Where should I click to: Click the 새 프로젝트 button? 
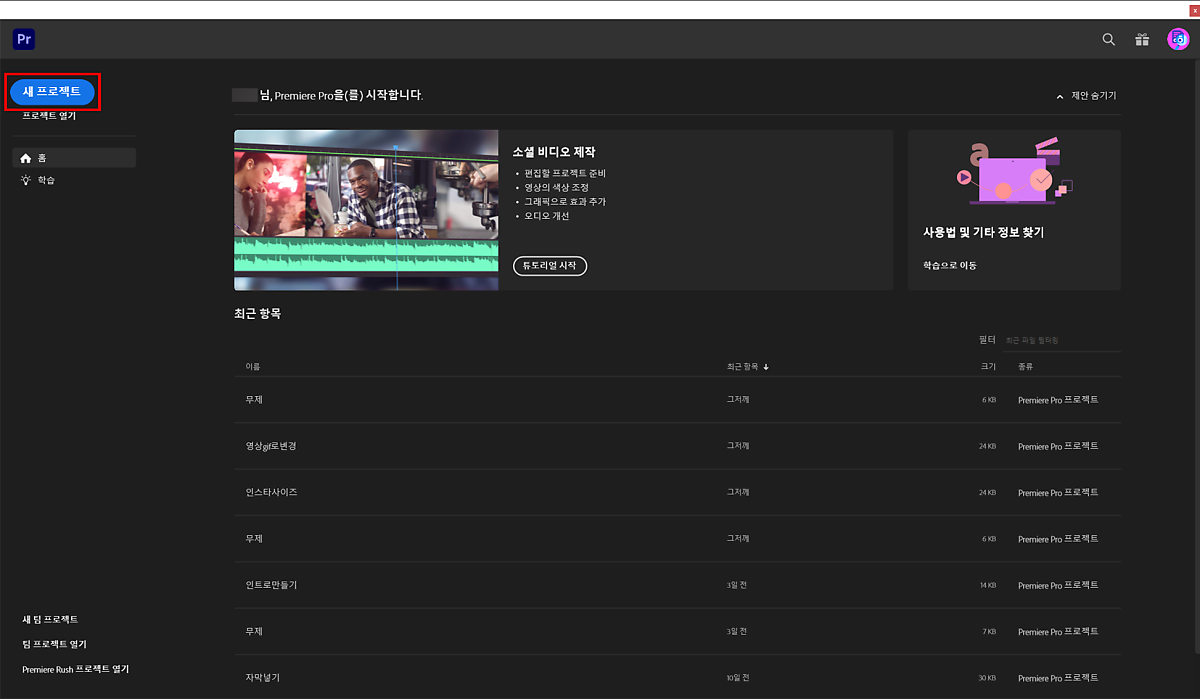52,92
